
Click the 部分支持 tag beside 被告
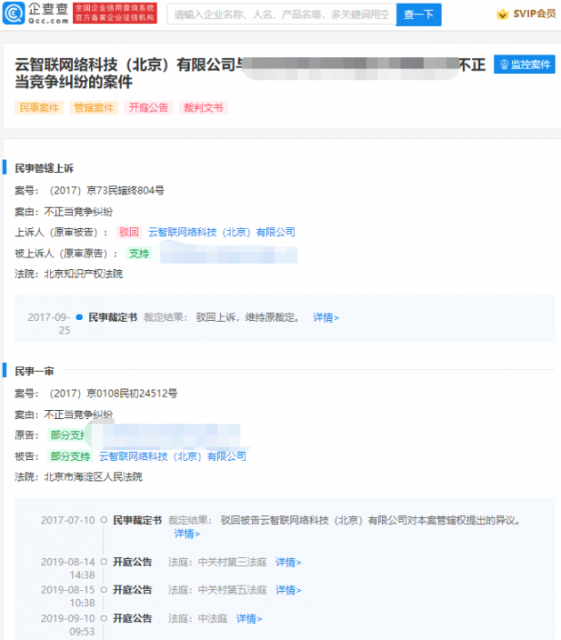click(70, 456)
